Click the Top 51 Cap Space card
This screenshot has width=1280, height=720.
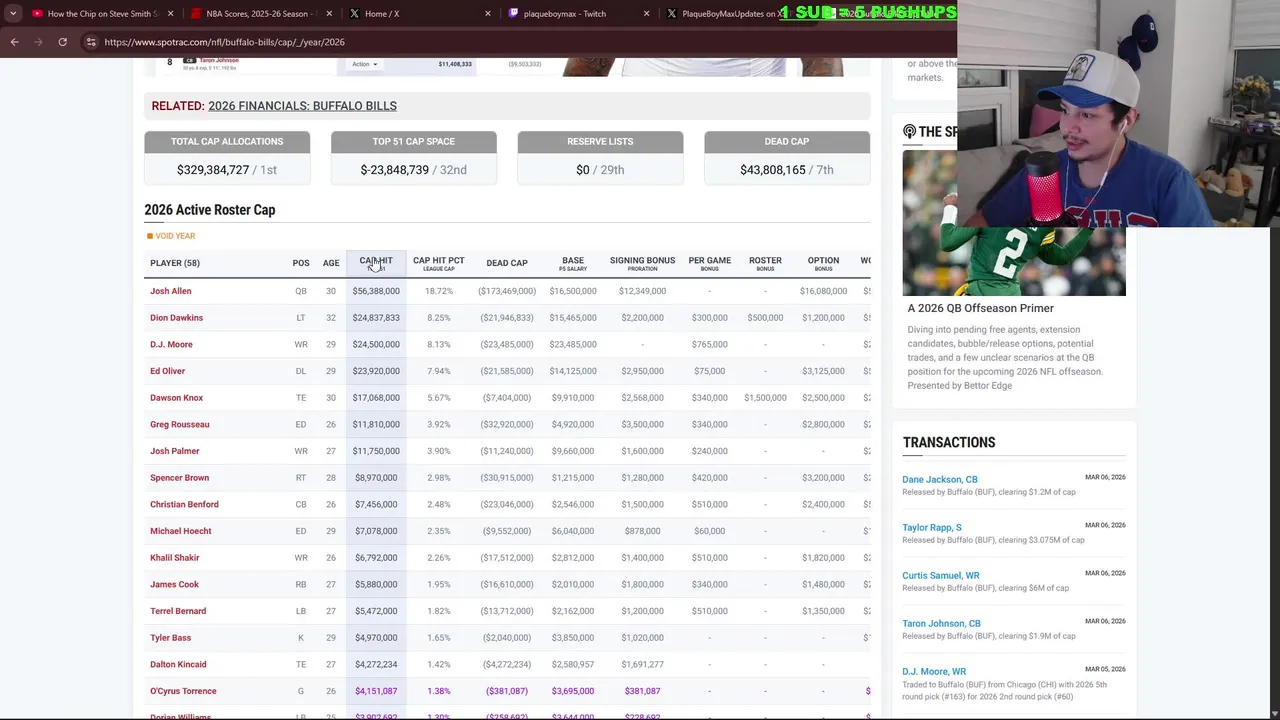[413, 158]
